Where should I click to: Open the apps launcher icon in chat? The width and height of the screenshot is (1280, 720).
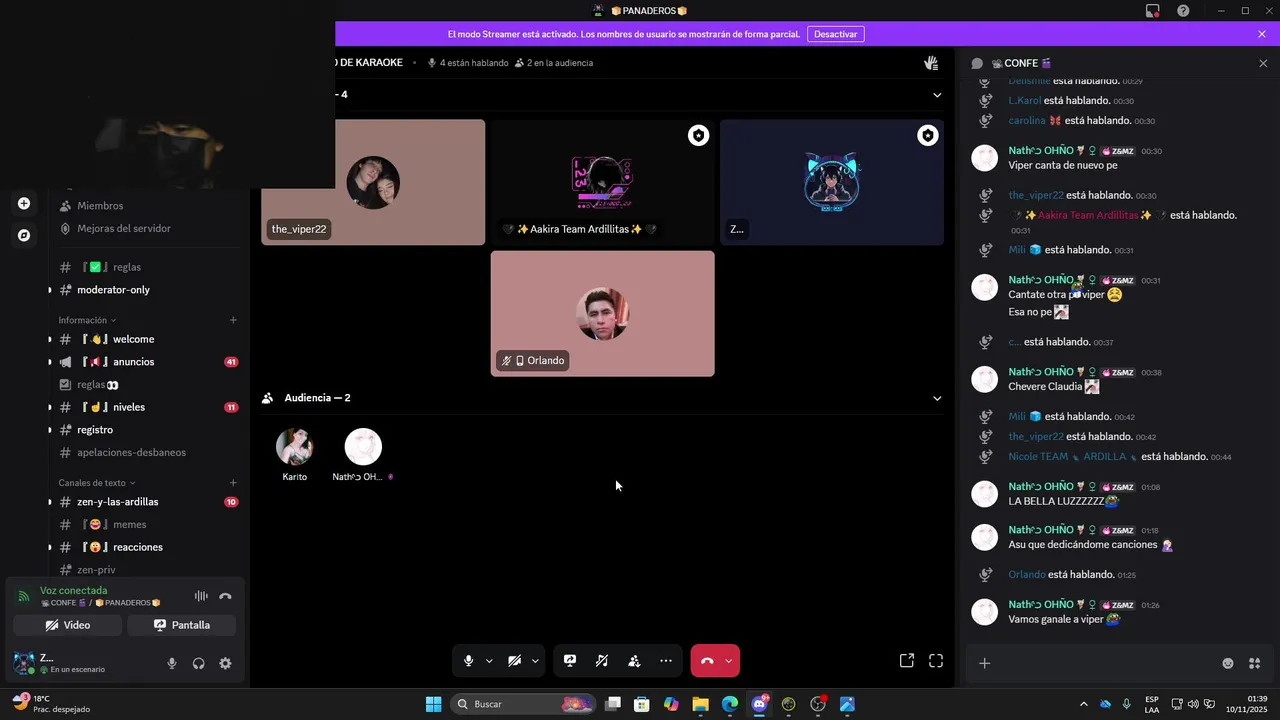pos(1255,663)
